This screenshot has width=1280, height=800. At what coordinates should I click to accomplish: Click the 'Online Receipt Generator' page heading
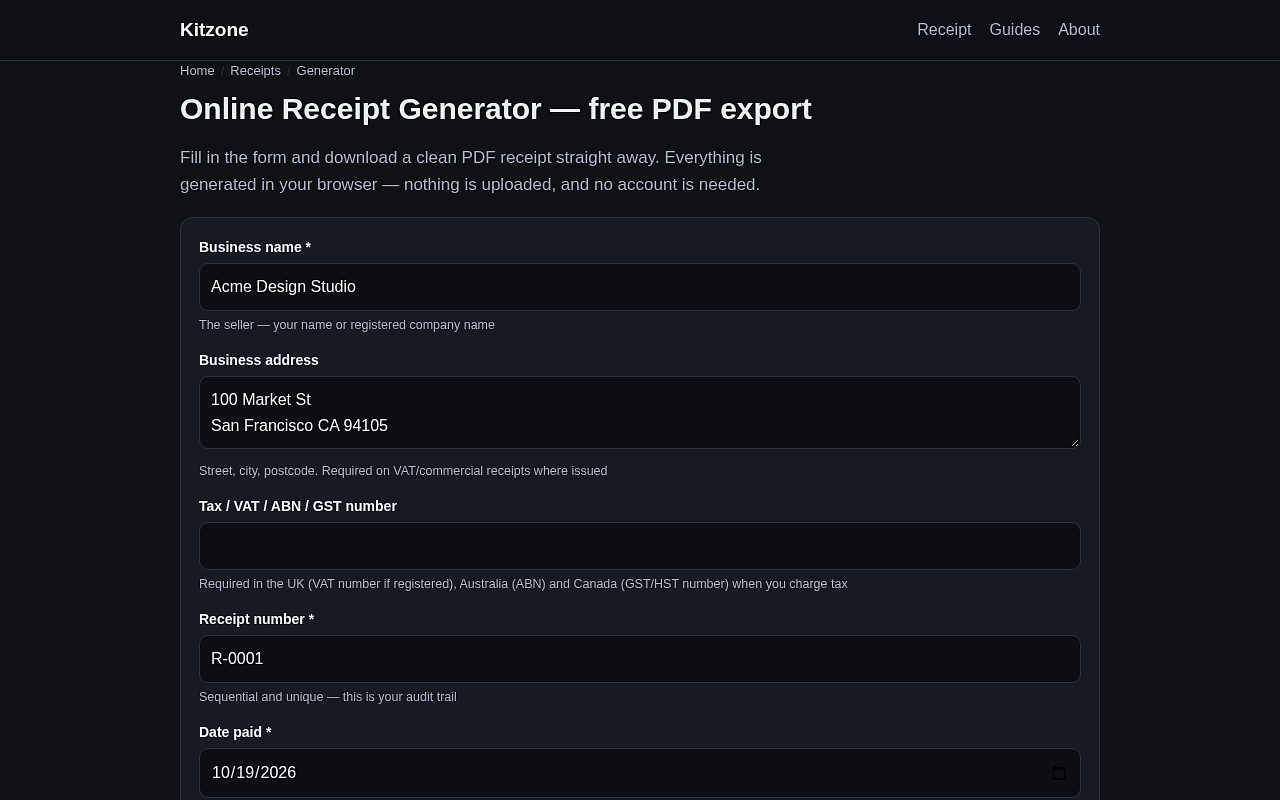496,109
